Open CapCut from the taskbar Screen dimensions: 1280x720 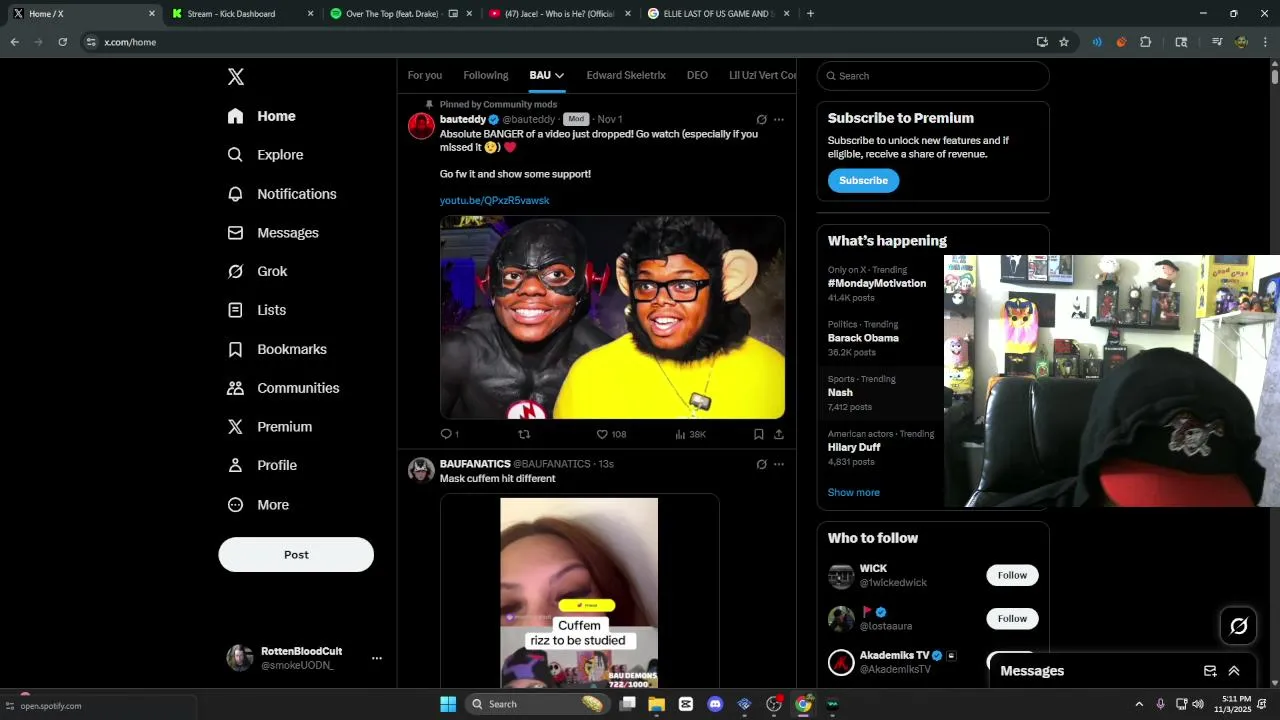coord(686,704)
